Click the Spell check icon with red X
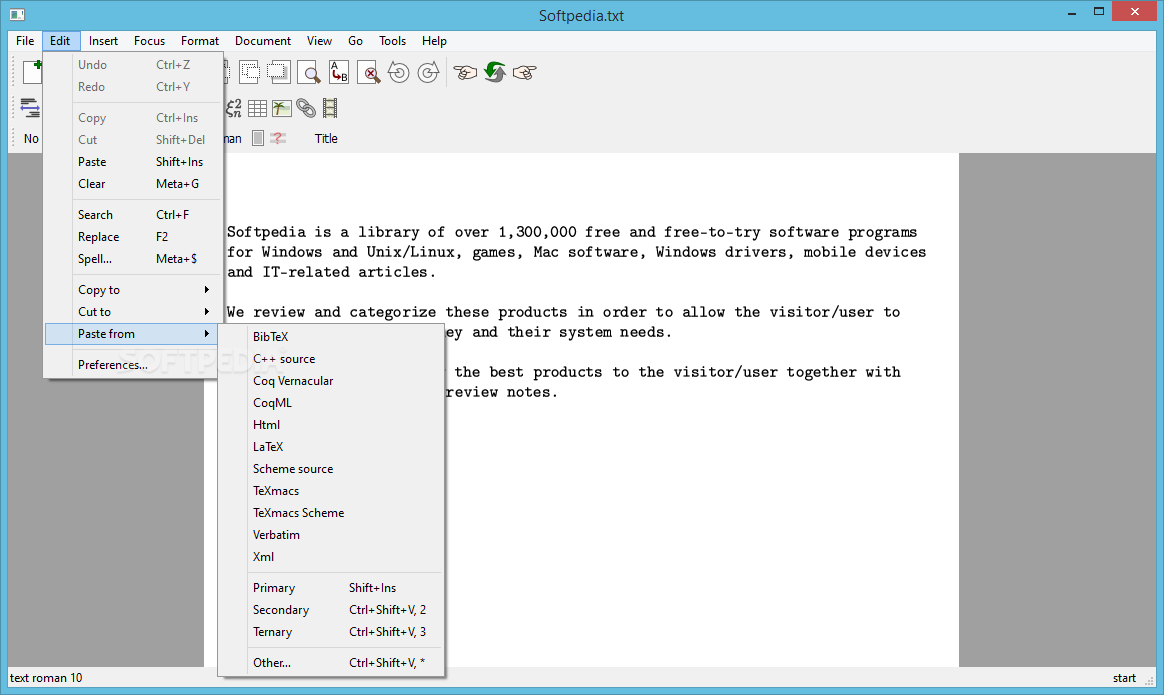1164x695 pixels. pyautogui.click(x=368, y=72)
